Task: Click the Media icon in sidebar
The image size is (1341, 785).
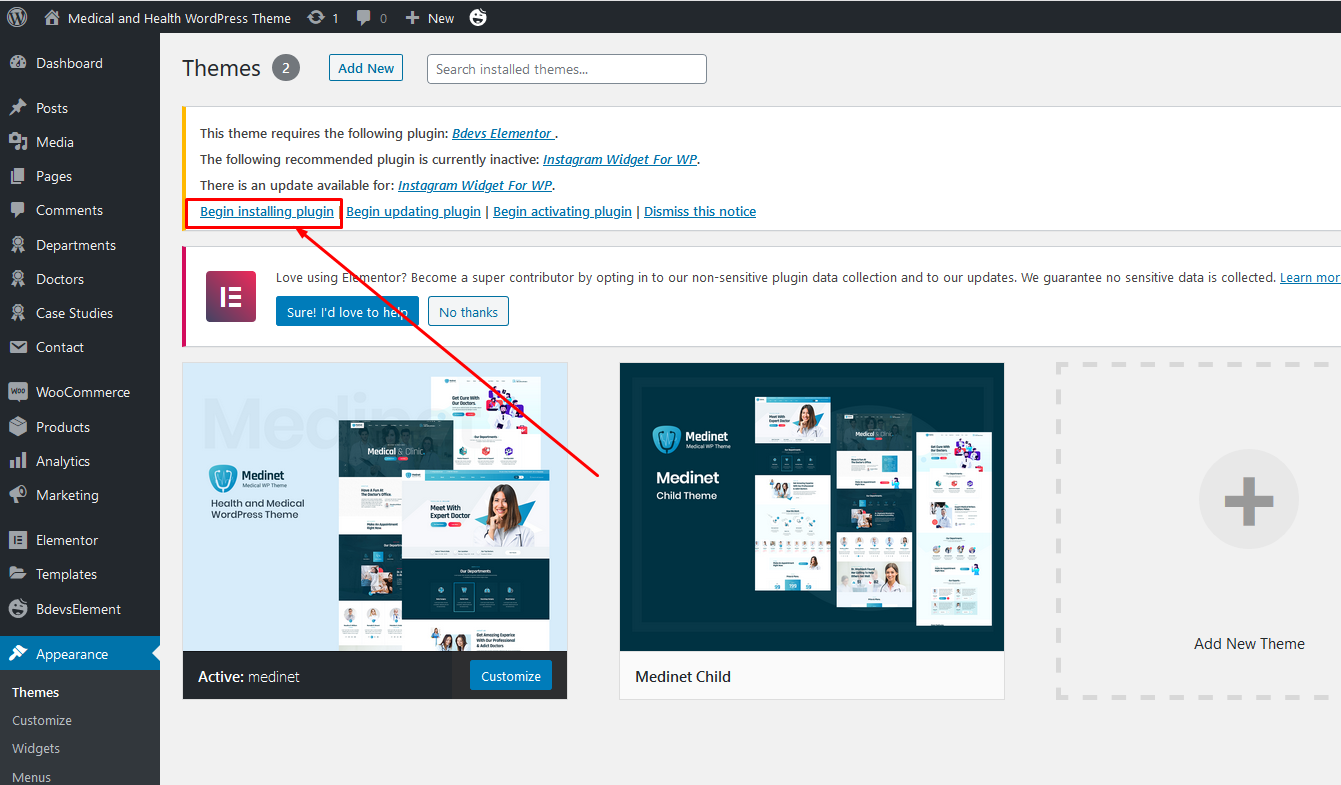Action: [x=18, y=142]
